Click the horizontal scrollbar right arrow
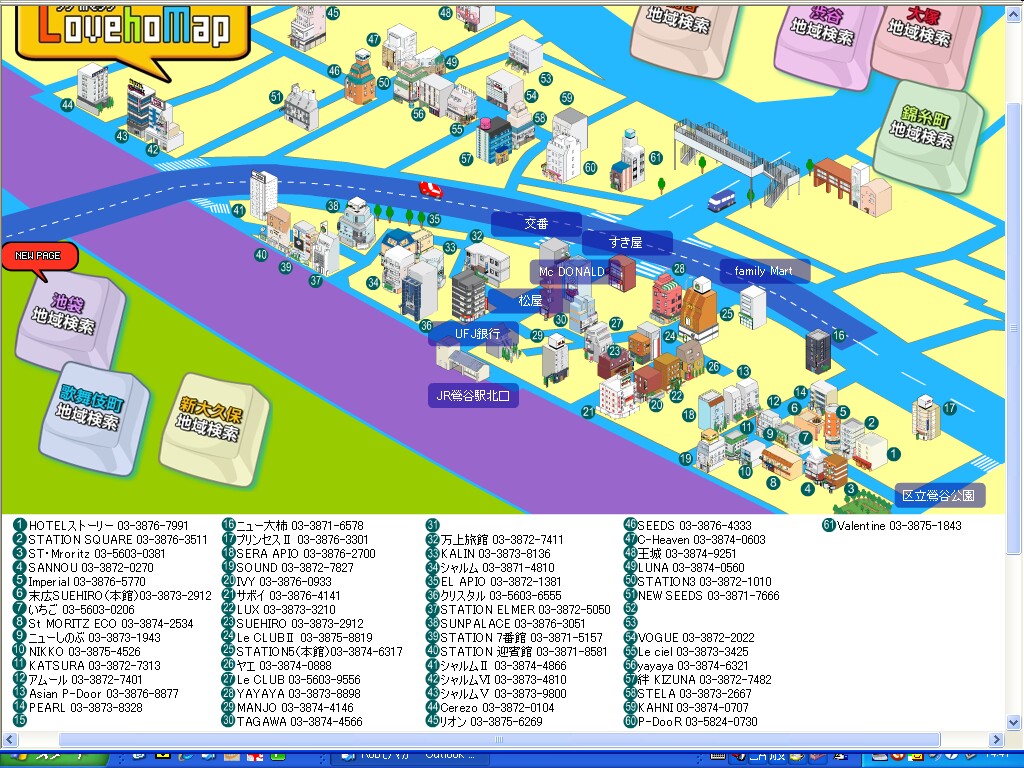 pos(996,740)
